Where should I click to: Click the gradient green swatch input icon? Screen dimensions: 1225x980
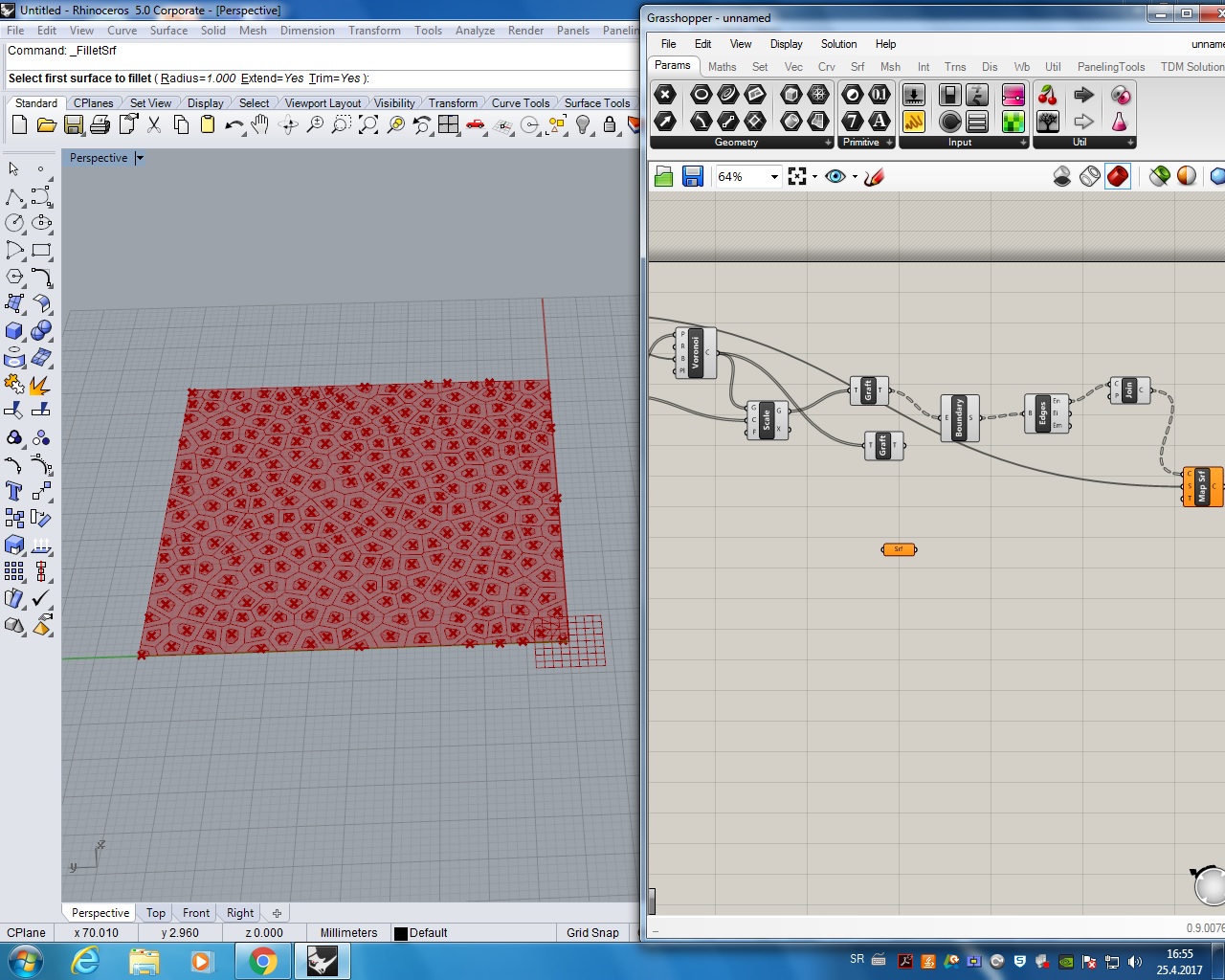[x=1013, y=121]
